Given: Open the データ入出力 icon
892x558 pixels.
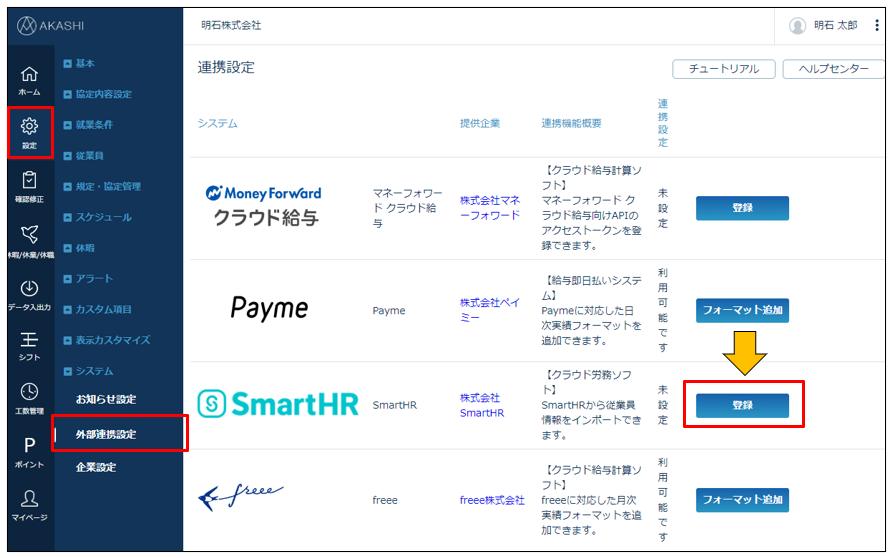Looking at the screenshot, I should tap(29, 293).
